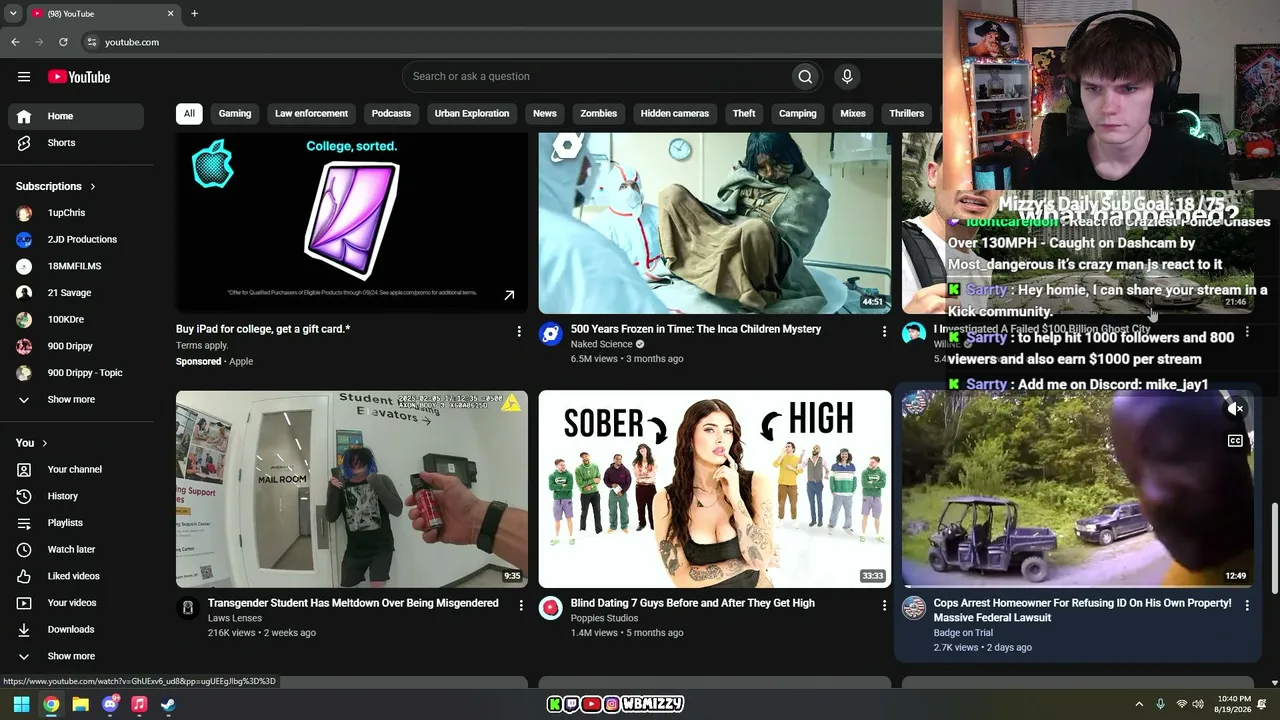
Task: Select the Urban Exploration filter chip
Action: (x=472, y=114)
